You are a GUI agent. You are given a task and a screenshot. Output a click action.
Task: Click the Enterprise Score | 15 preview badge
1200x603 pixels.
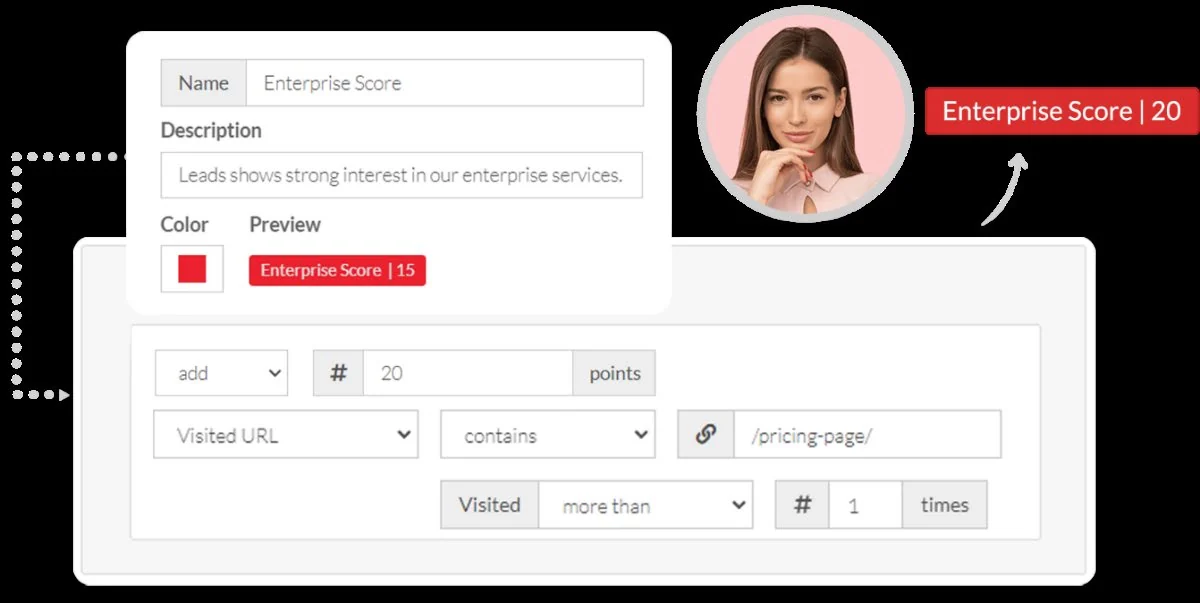click(x=337, y=270)
